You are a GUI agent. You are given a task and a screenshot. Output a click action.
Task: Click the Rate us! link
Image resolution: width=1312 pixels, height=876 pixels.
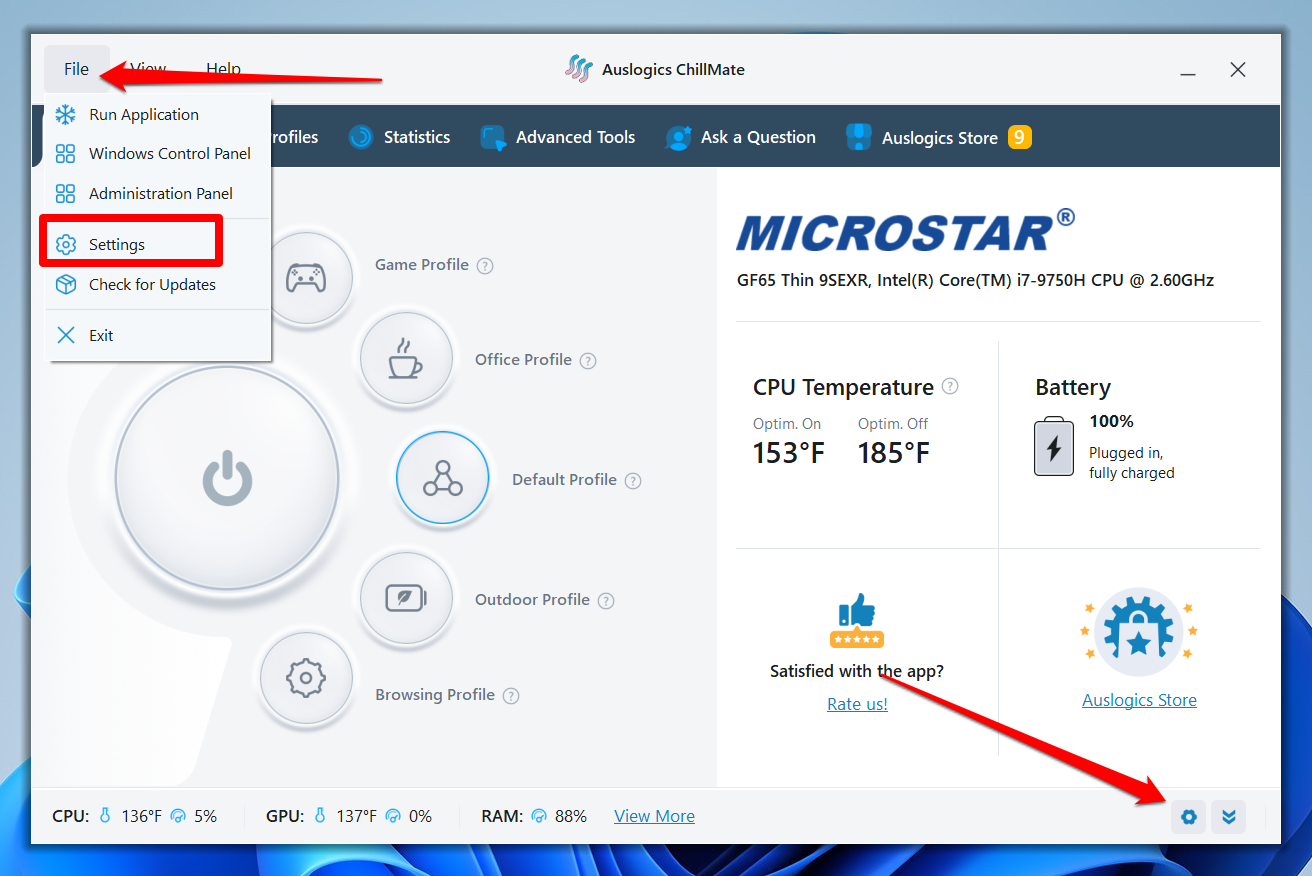pyautogui.click(x=857, y=704)
